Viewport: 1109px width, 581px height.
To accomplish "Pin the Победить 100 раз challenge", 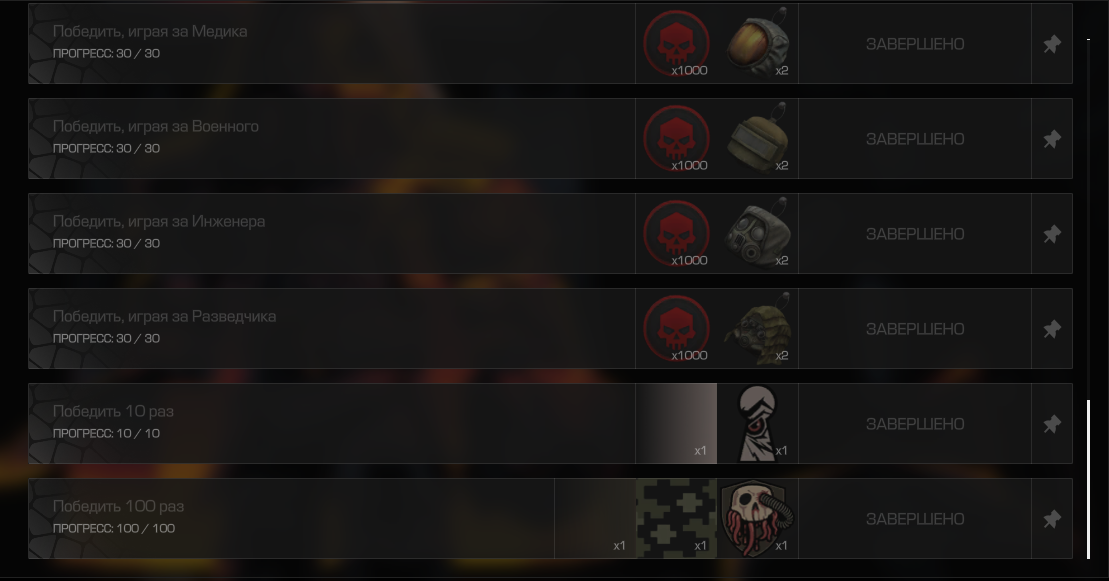I will click(1052, 519).
